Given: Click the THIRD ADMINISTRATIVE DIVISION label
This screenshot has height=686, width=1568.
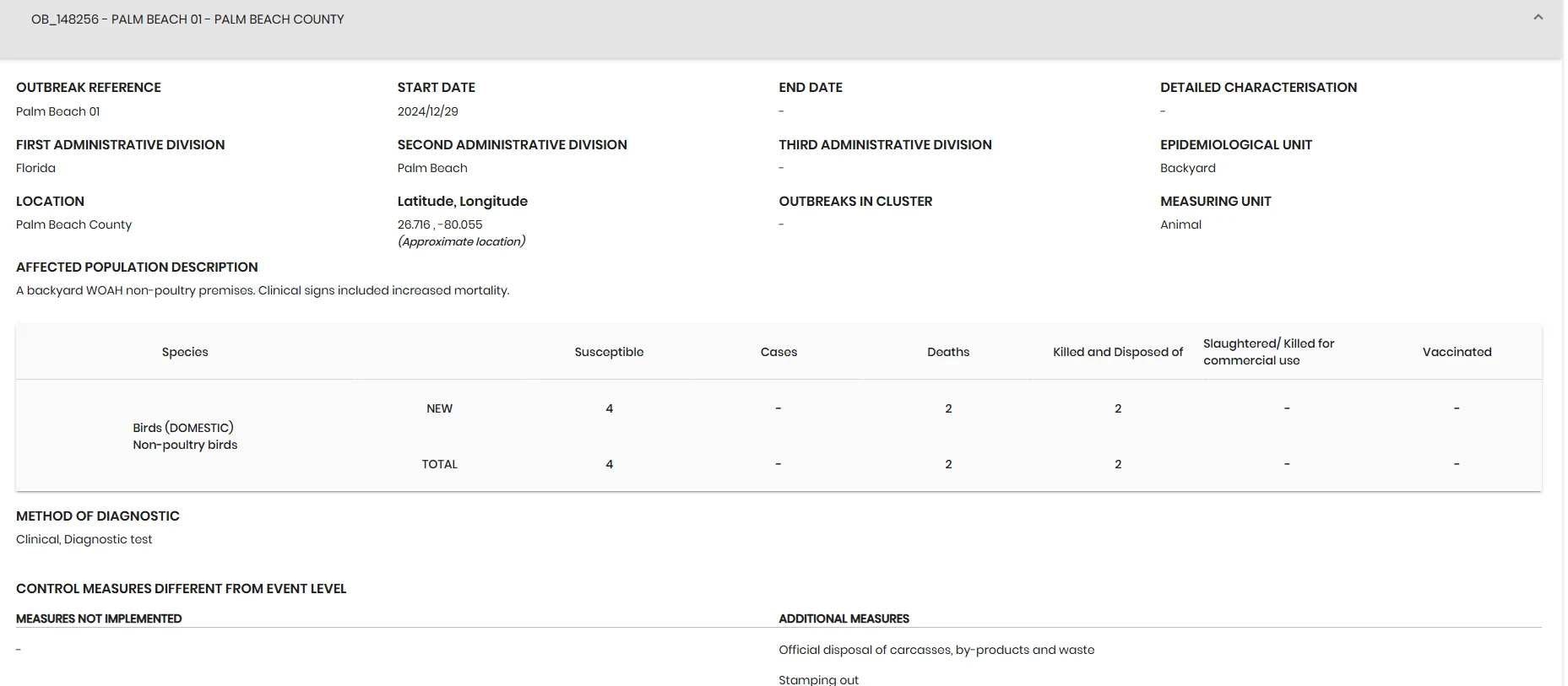Looking at the screenshot, I should pos(885,144).
